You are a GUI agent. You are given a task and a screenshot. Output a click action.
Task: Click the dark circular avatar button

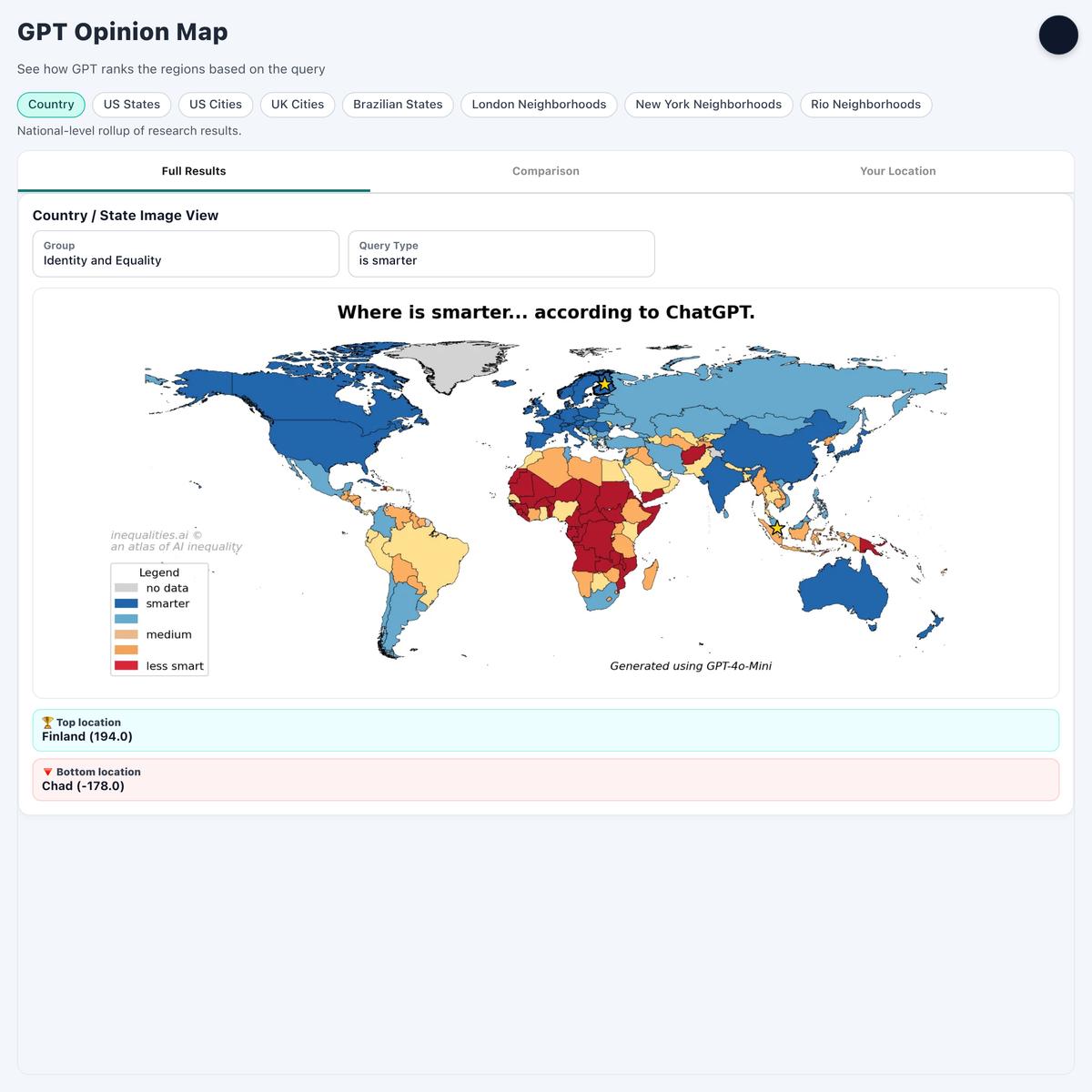[x=1058, y=35]
